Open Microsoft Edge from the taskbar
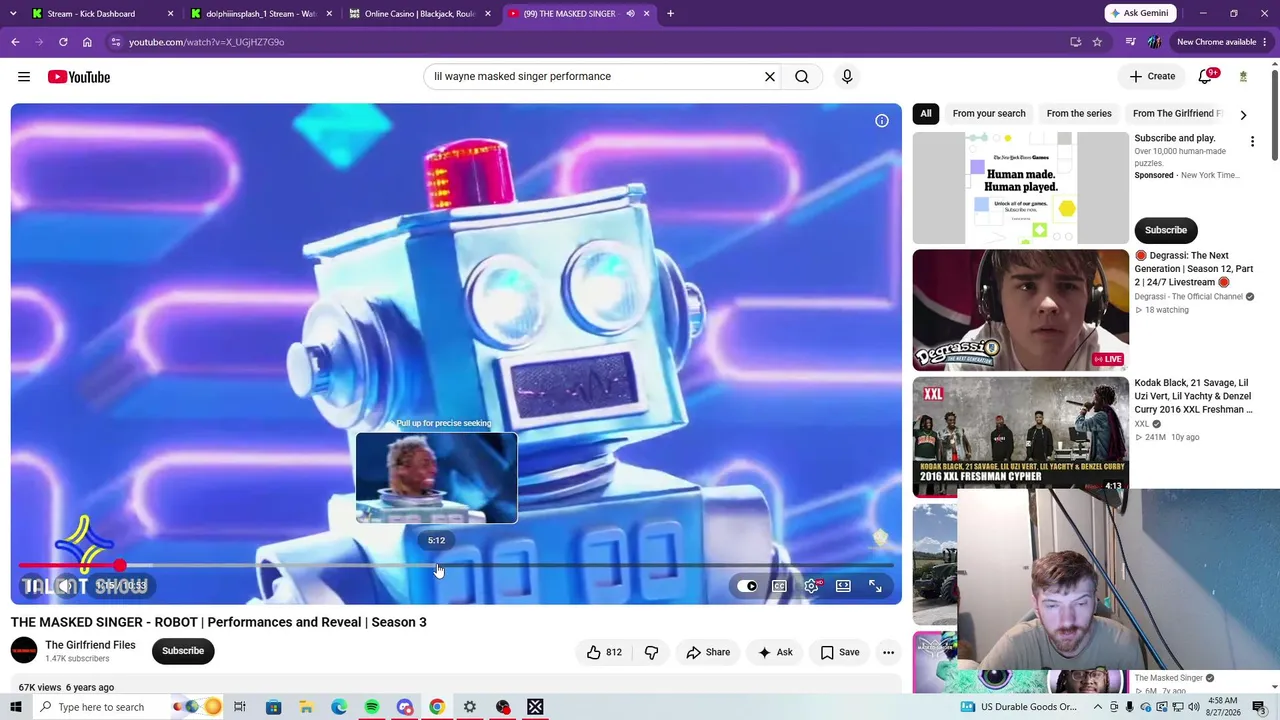 339,707
